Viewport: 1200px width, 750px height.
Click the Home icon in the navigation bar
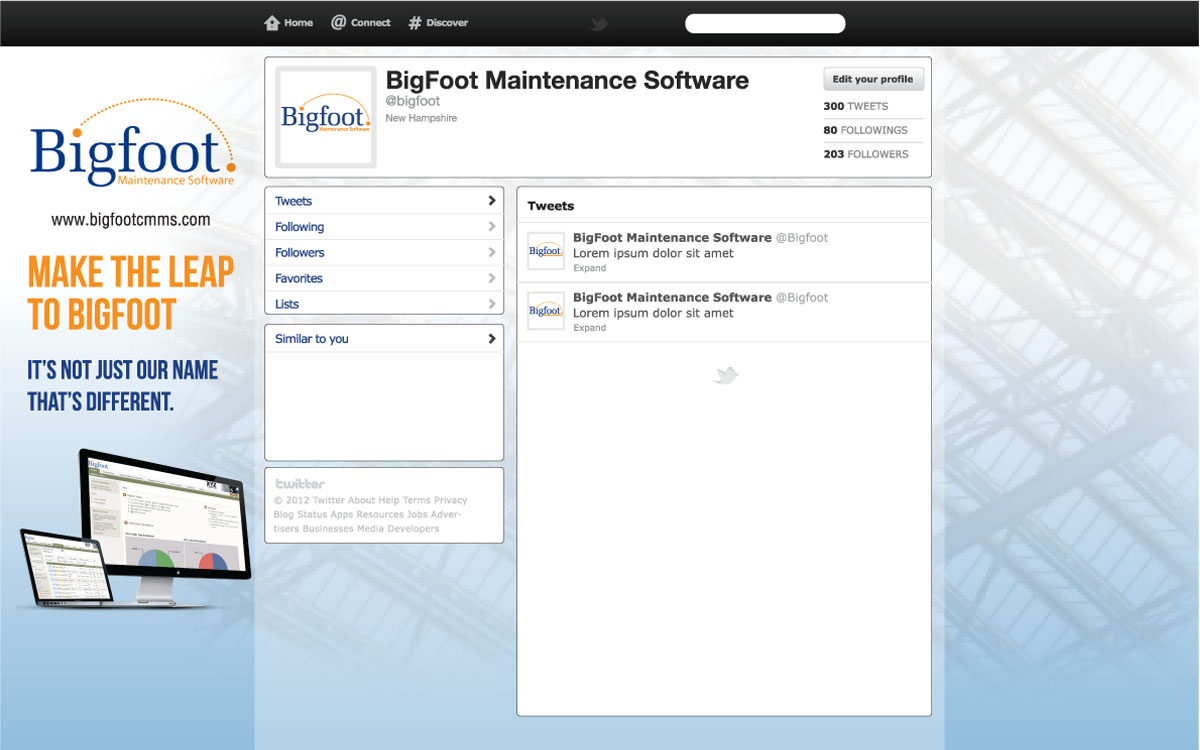coord(270,22)
